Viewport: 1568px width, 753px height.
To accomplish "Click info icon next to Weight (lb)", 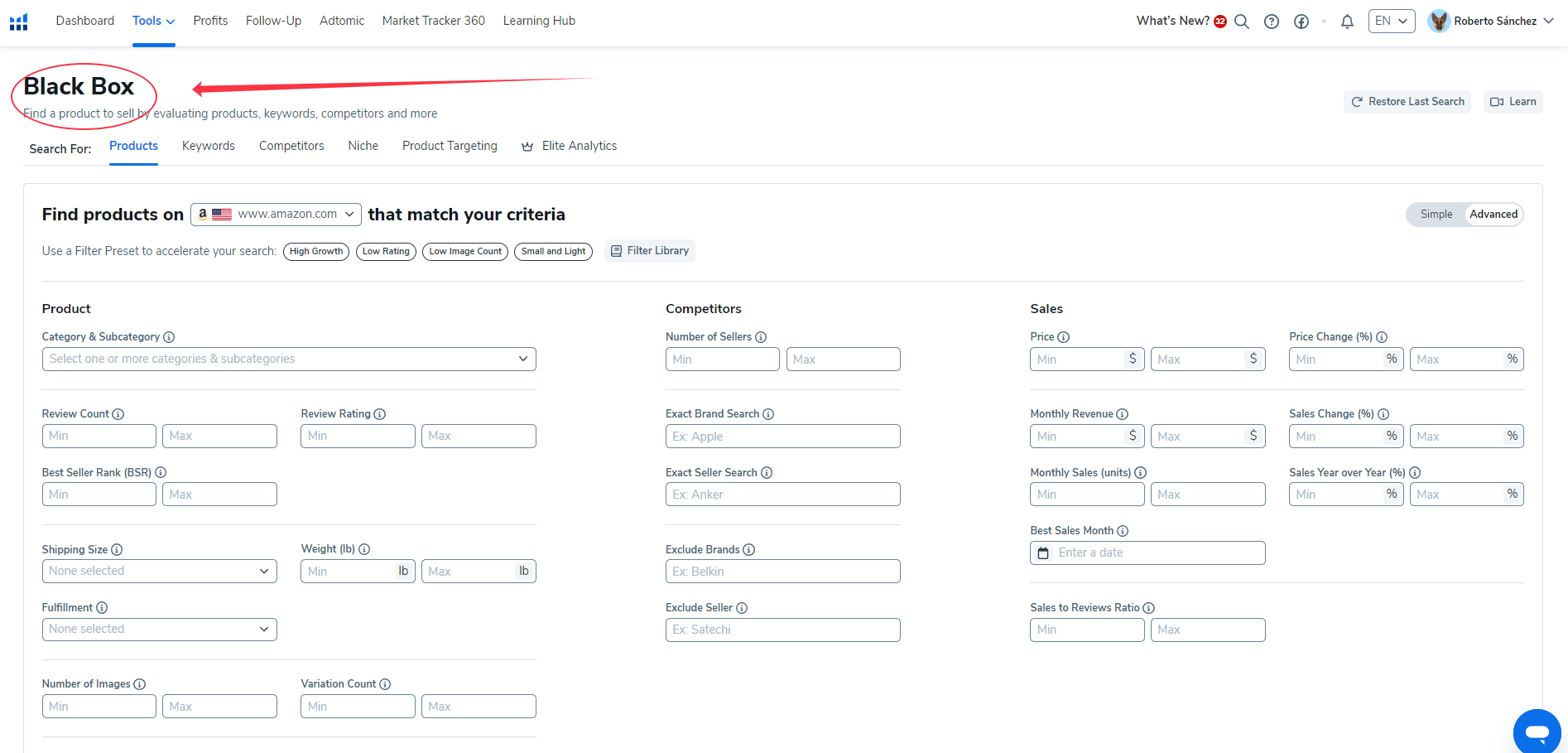I will 364,549.
